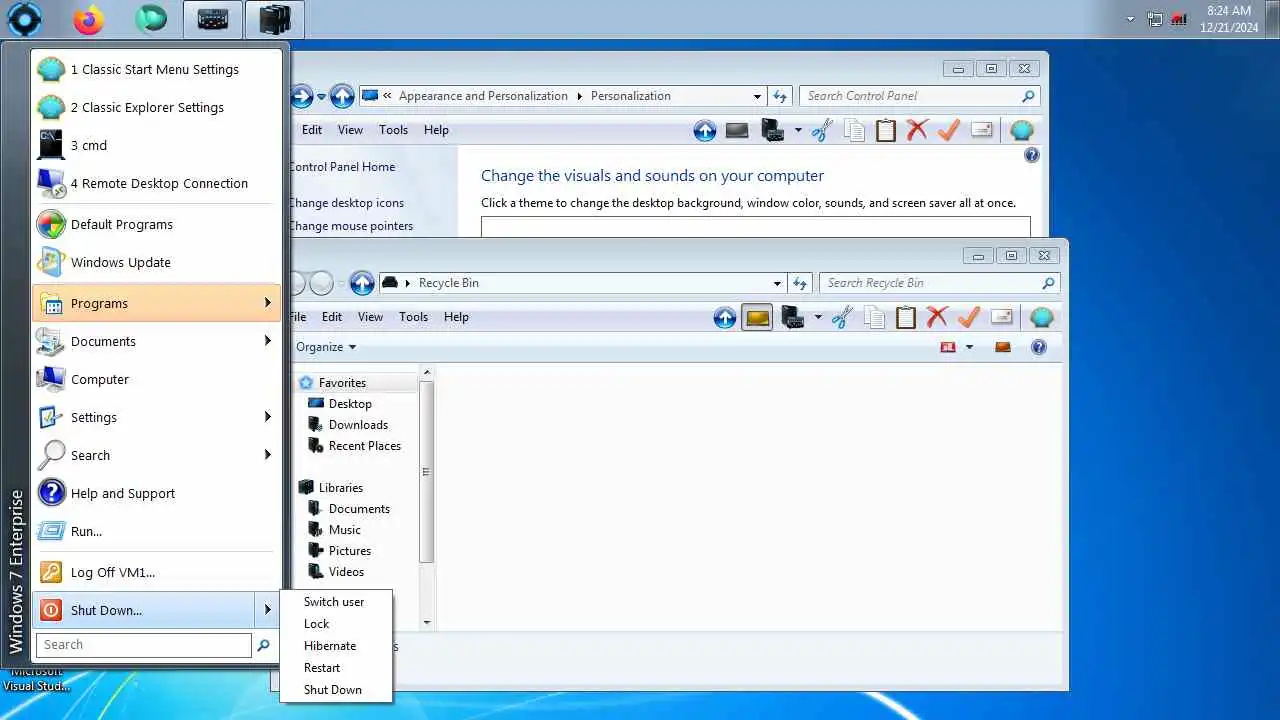Click Paste clipboard in Personalization toolbar
This screenshot has width=1280, height=720.
pos(886,130)
